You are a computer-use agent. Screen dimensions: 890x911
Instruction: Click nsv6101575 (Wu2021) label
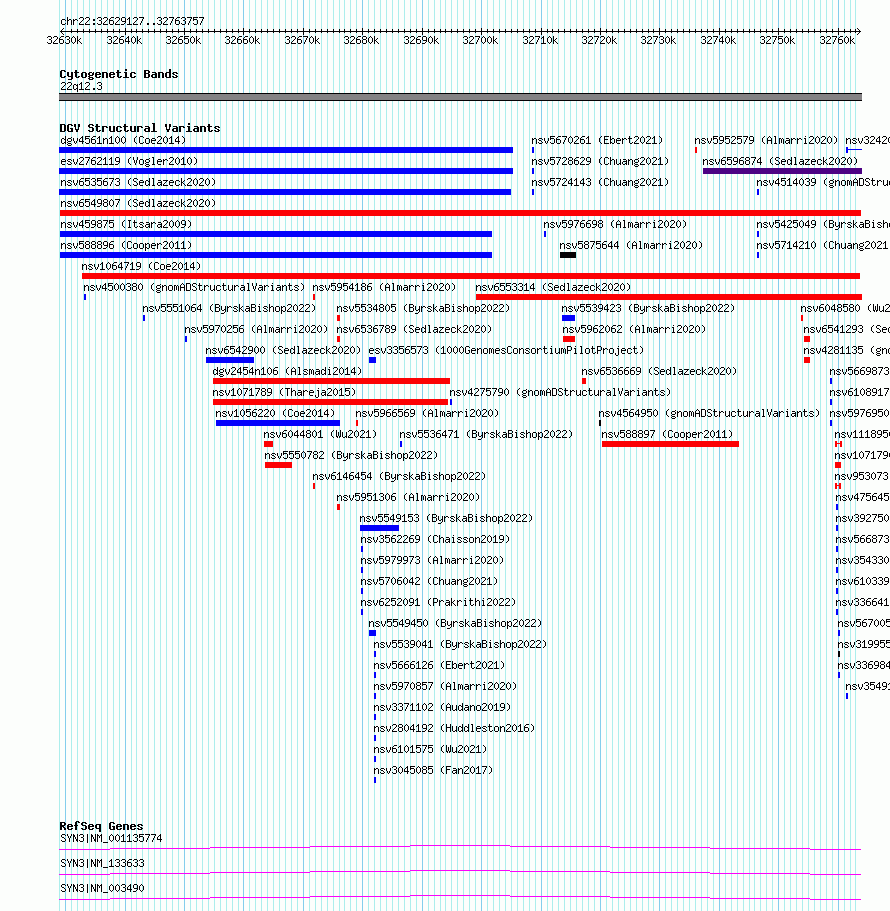pyautogui.click(x=430, y=749)
